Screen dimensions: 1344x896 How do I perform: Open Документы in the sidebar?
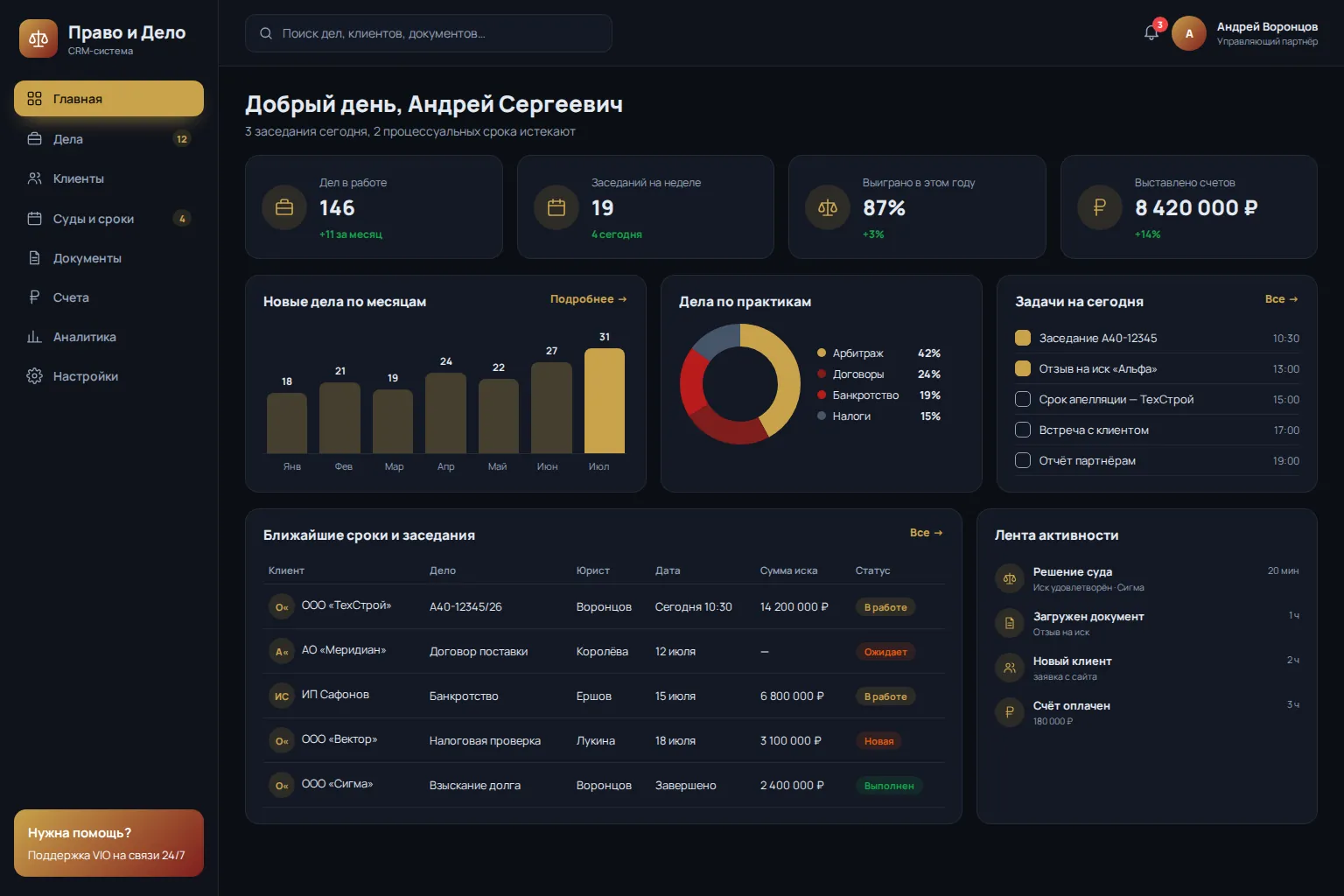108,258
